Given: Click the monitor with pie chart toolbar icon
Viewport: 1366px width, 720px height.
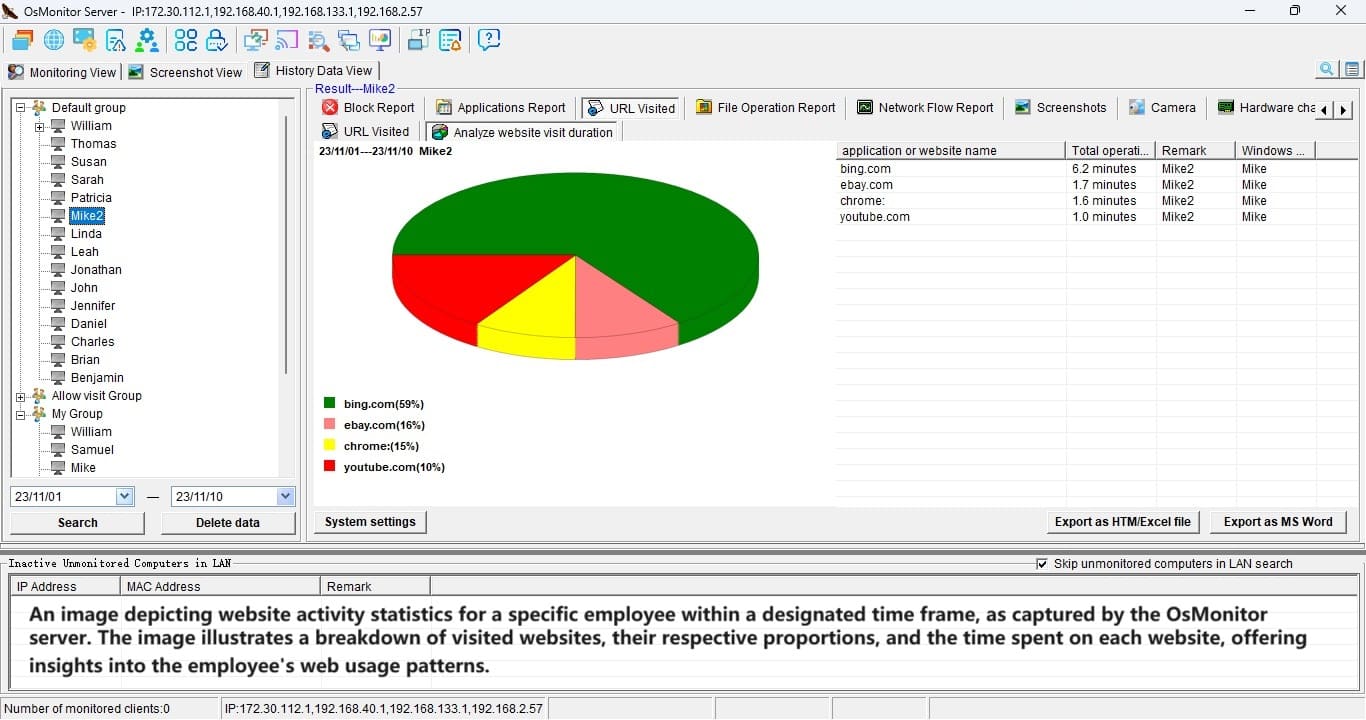Looking at the screenshot, I should [380, 40].
